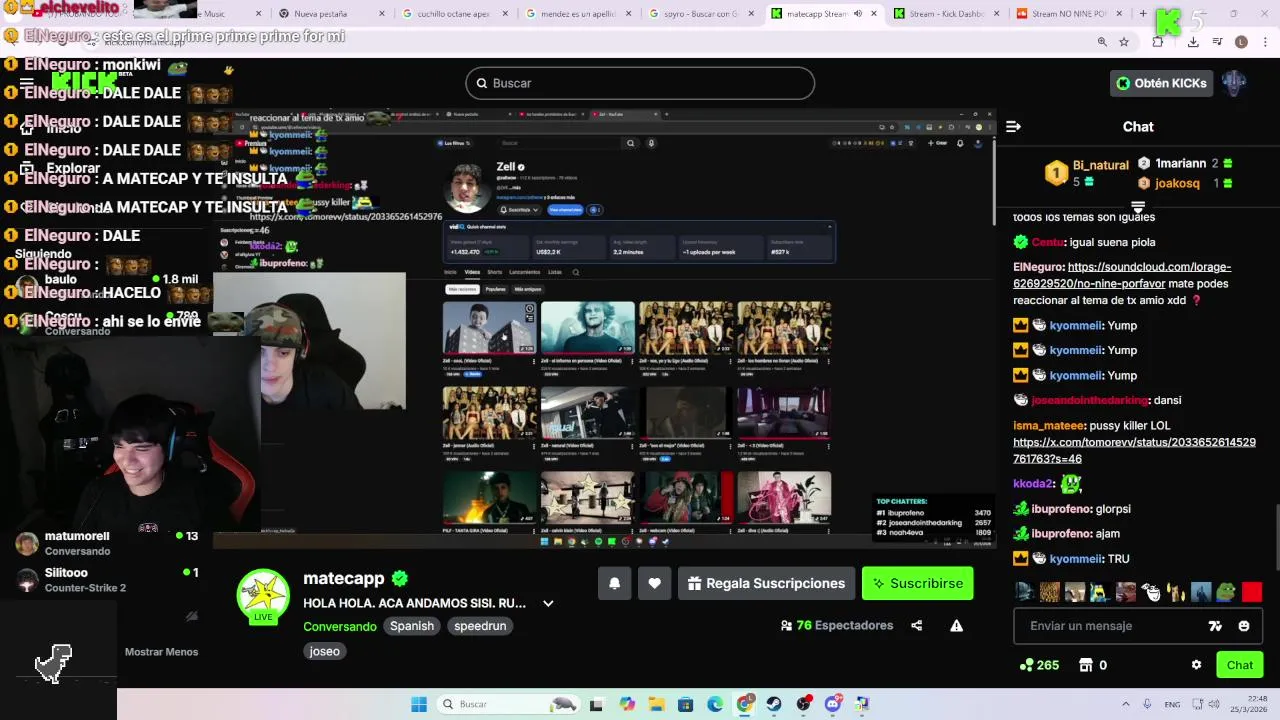Click the joseo tag
Screen dimensions: 1280x720
324,651
